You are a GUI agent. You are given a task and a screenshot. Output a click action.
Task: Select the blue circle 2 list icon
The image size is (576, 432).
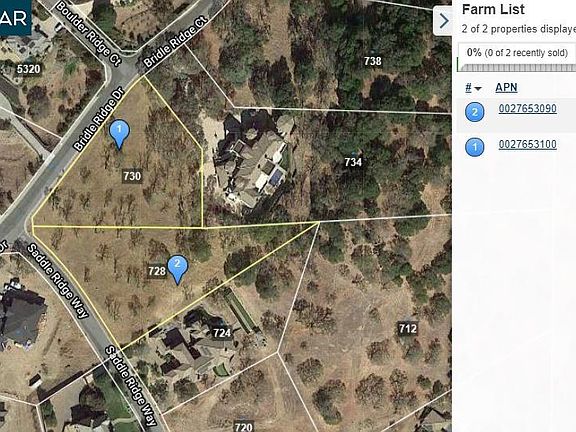[x=475, y=112]
